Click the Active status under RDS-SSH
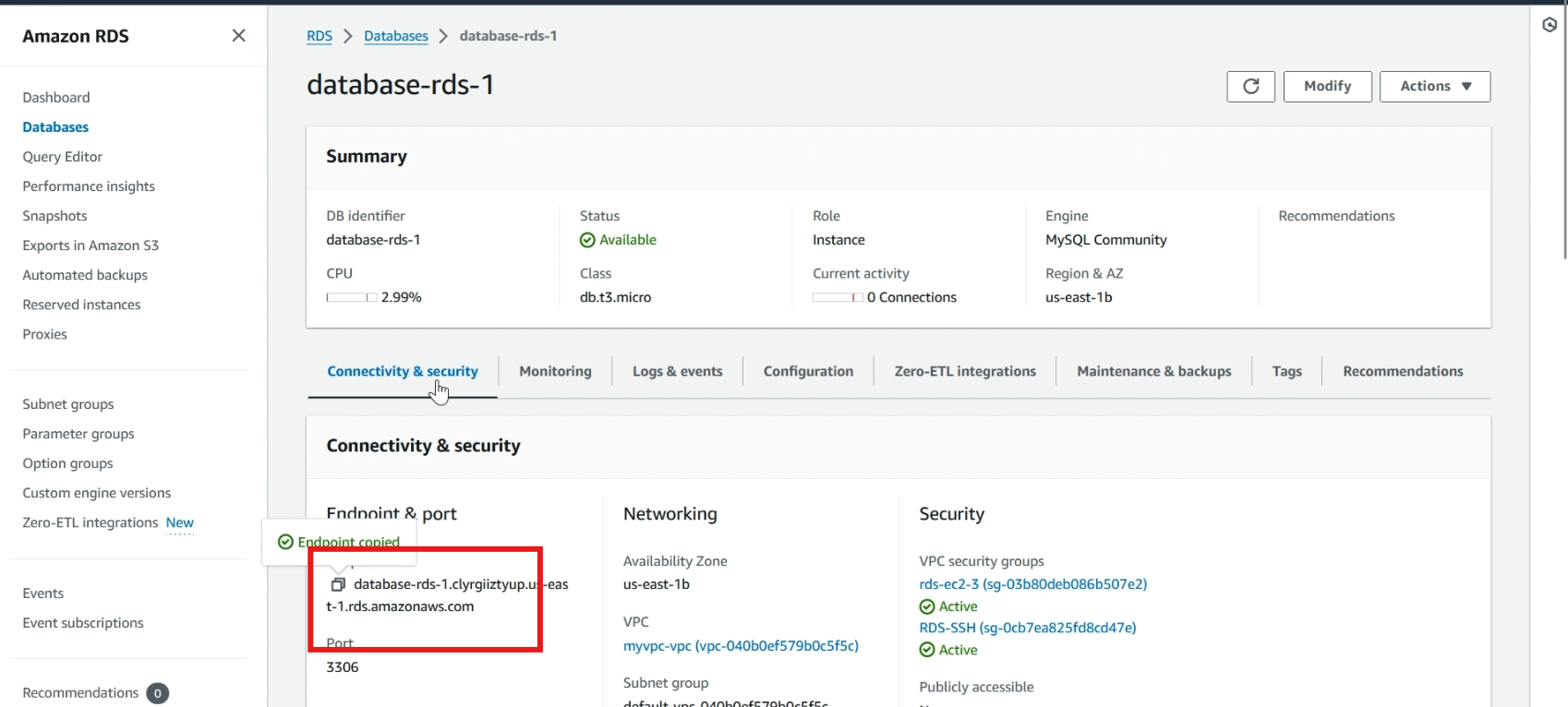Viewport: 1568px width, 707px height. point(958,649)
